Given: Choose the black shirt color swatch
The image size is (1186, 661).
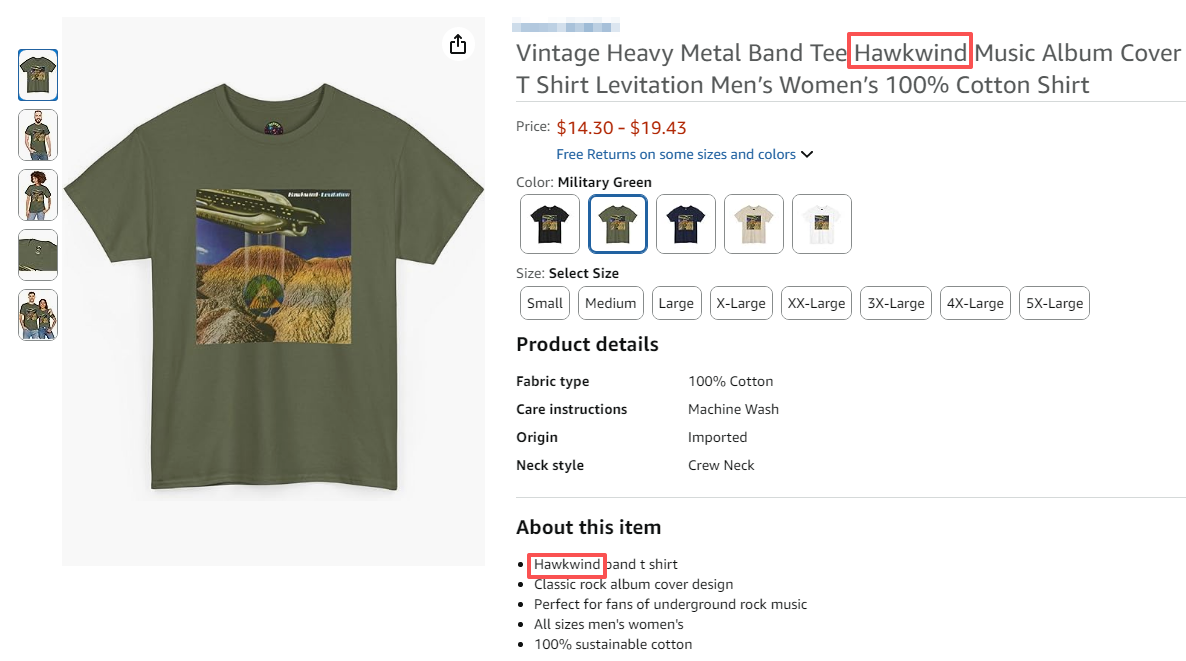Looking at the screenshot, I should click(550, 224).
